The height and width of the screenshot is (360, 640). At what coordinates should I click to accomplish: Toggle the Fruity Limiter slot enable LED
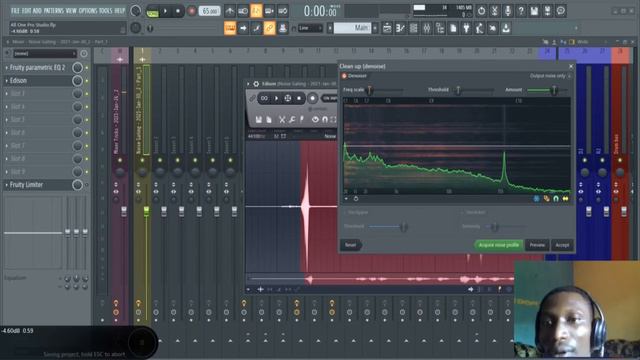pos(87,185)
